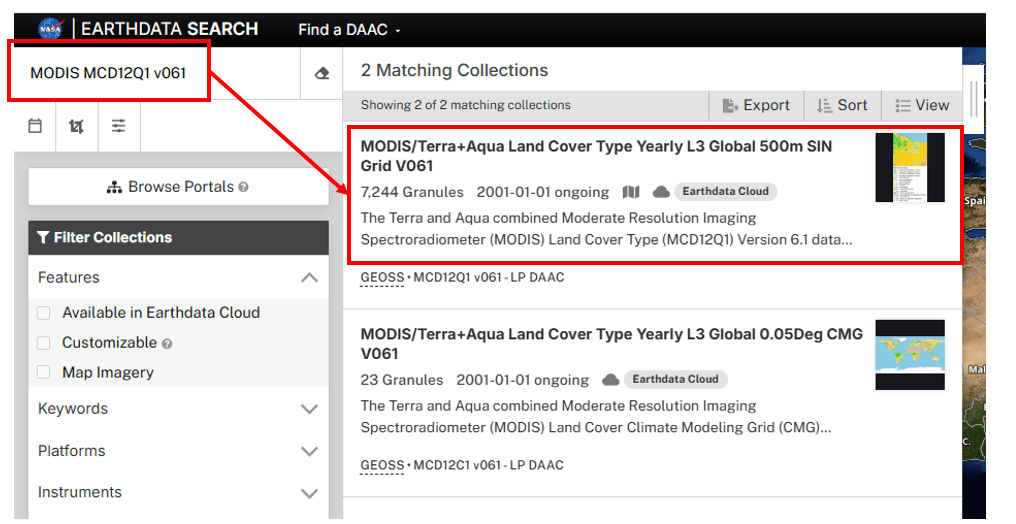The width and height of the screenshot is (1016, 524).
Task: Click the Filter Collections header
Action: coord(178,238)
